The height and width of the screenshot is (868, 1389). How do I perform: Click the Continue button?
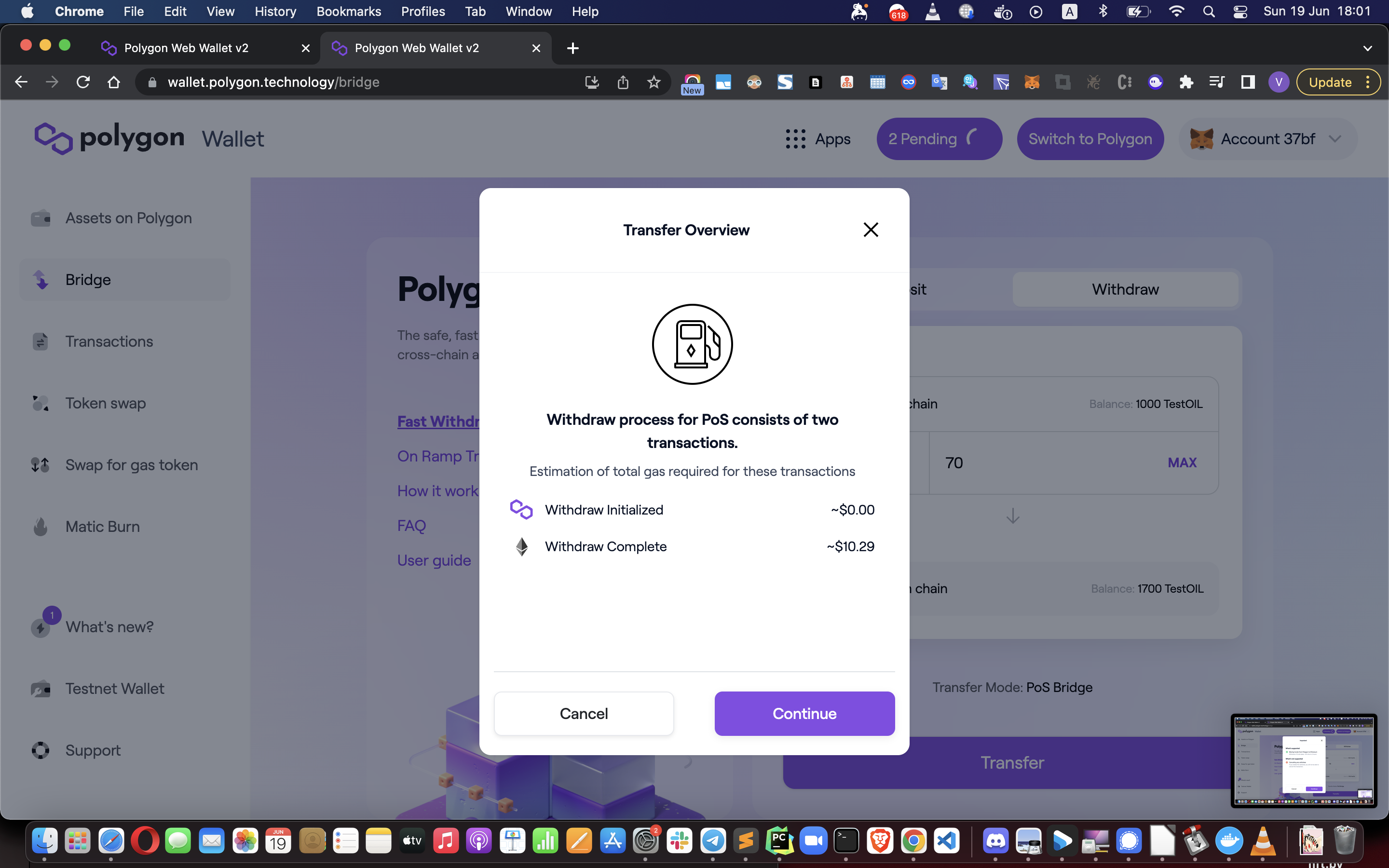coord(804,714)
